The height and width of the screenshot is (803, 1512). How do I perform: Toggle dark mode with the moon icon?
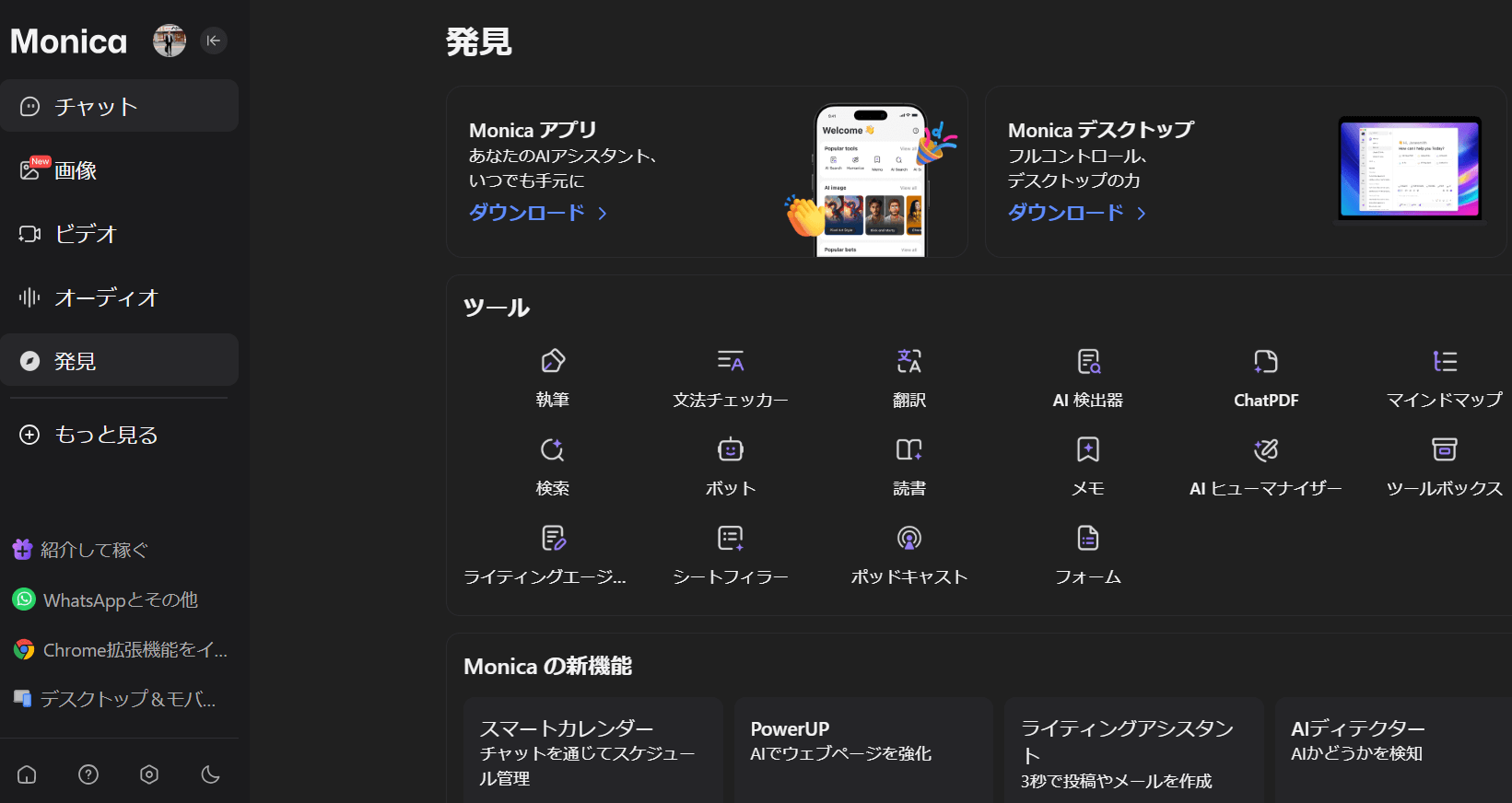210,774
